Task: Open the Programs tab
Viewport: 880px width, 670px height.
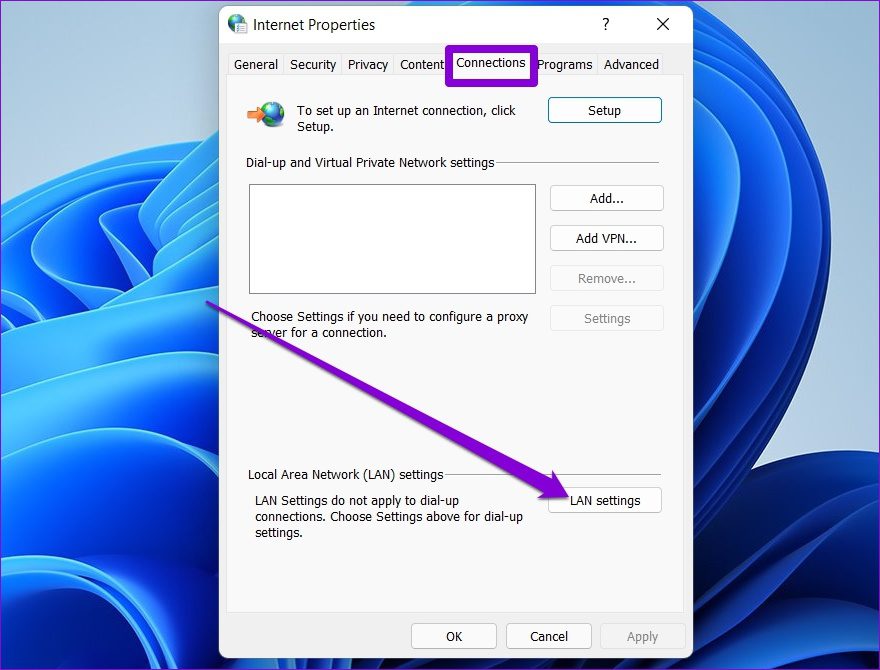Action: [x=564, y=64]
